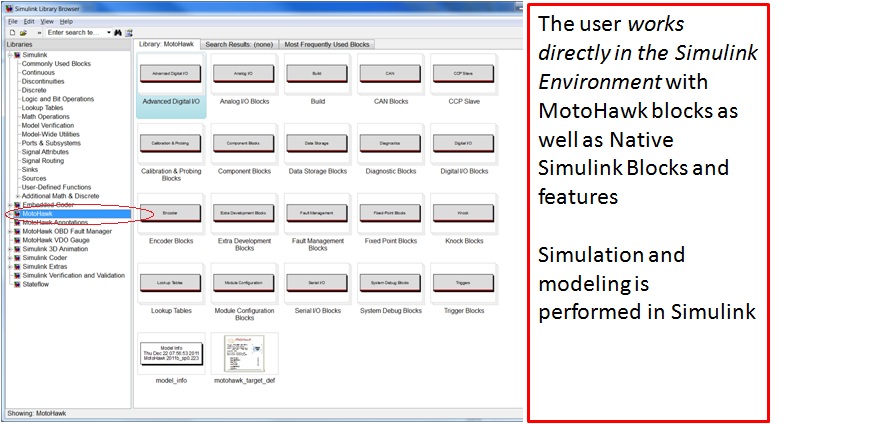Image resolution: width=873 pixels, height=424 pixels.
Task: Select Signal Attributes in the tree
Action: [45, 152]
